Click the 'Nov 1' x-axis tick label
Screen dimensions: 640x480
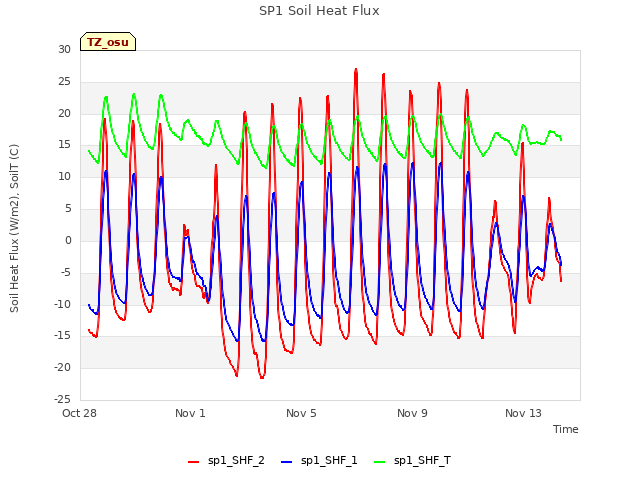point(190,413)
